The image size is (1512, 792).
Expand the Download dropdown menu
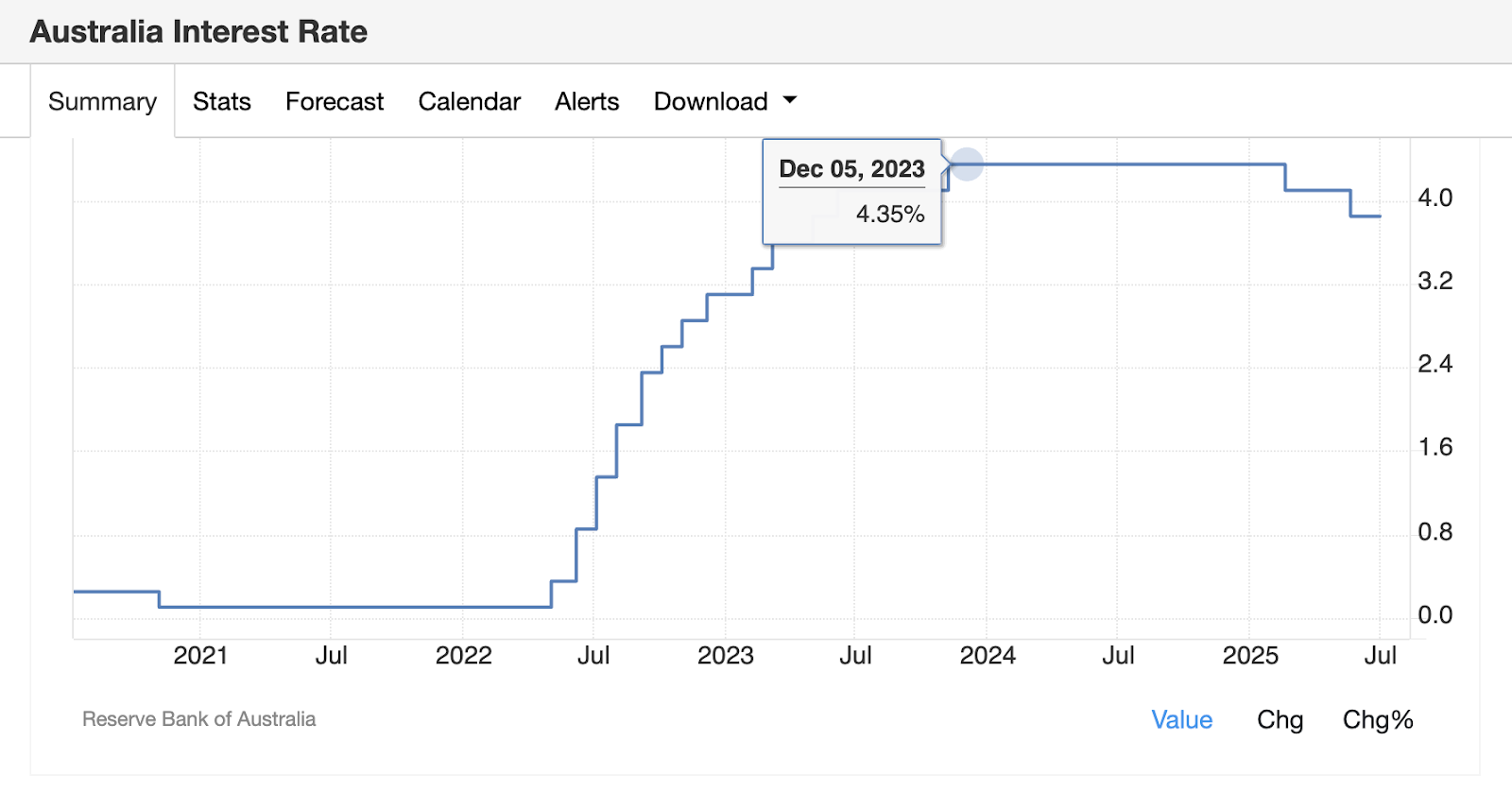click(725, 101)
